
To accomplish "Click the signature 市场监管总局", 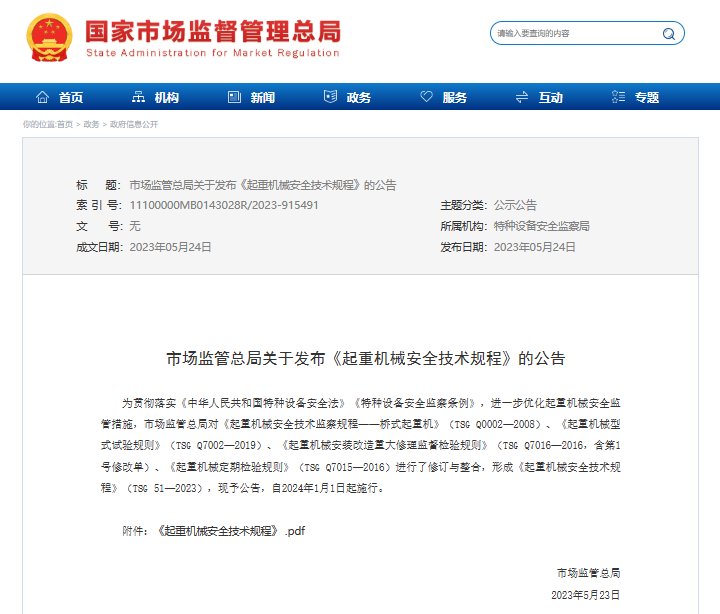I will (x=589, y=573).
